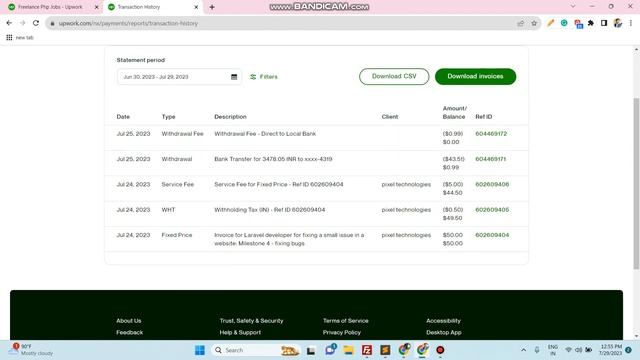Open Windows Start button
The width and height of the screenshot is (640, 360).
click(x=200, y=350)
